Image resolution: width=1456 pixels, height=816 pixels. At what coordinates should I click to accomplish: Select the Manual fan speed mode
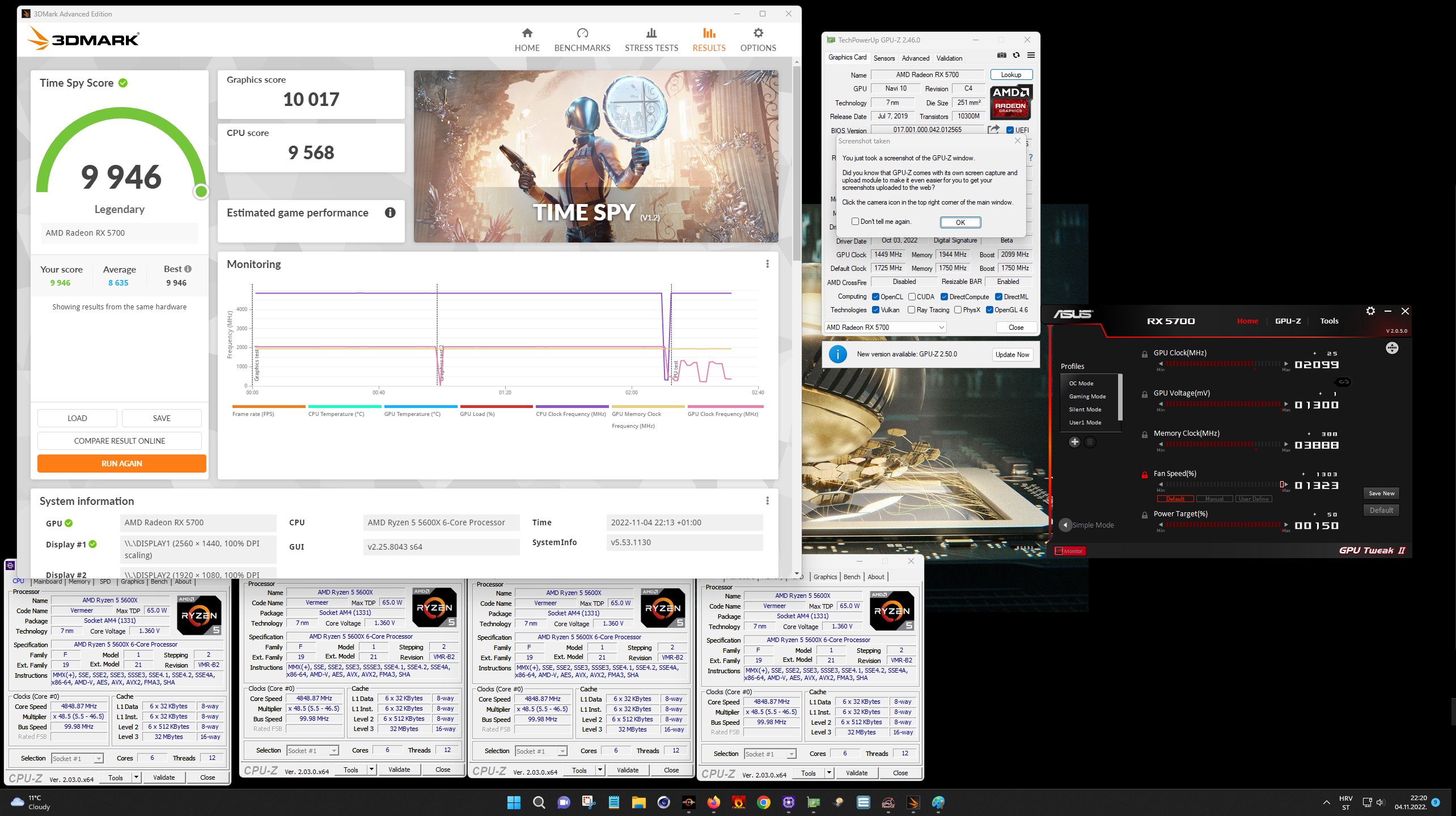(1214, 499)
